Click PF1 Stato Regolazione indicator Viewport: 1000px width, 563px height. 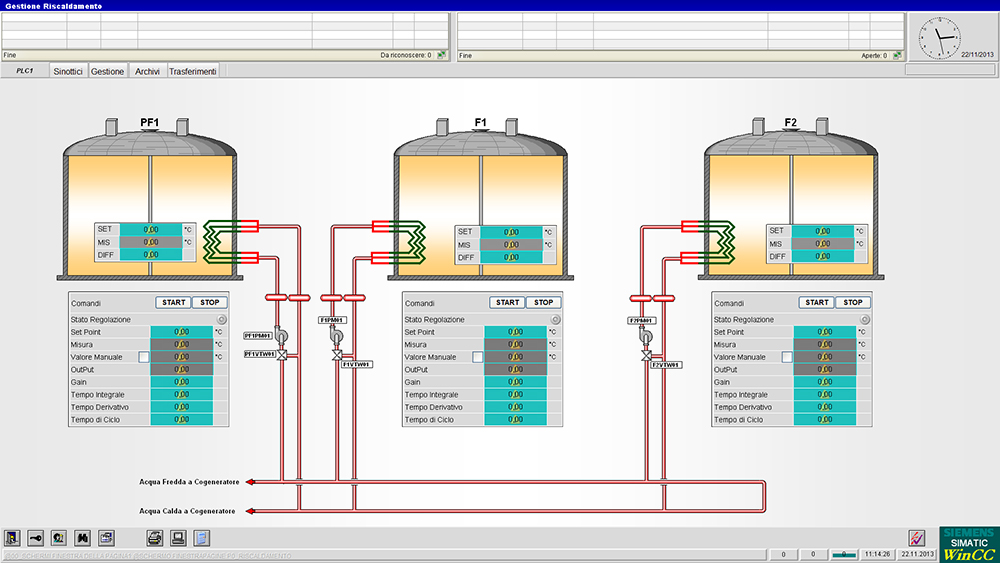(221, 319)
